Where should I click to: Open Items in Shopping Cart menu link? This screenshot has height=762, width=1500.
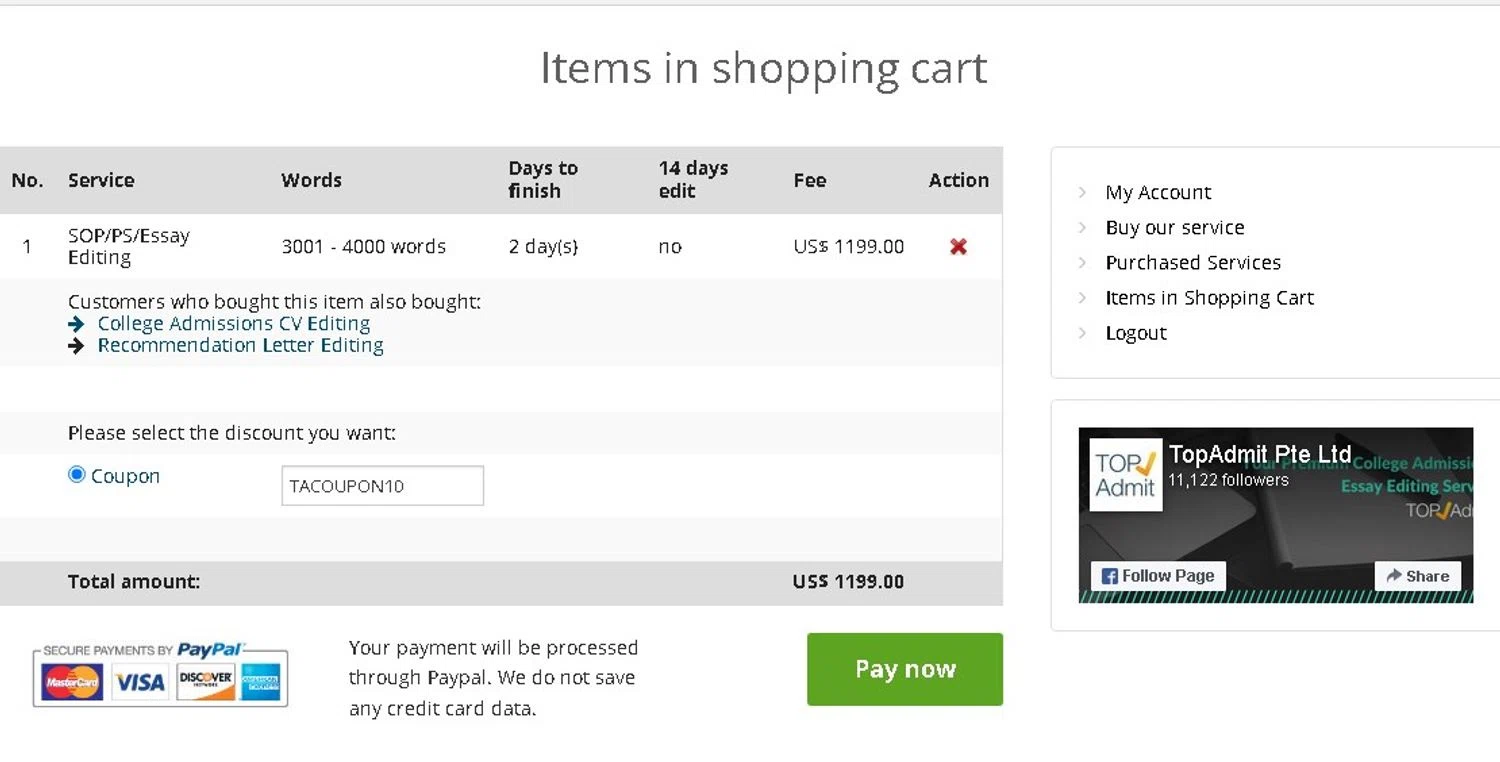[1209, 298]
